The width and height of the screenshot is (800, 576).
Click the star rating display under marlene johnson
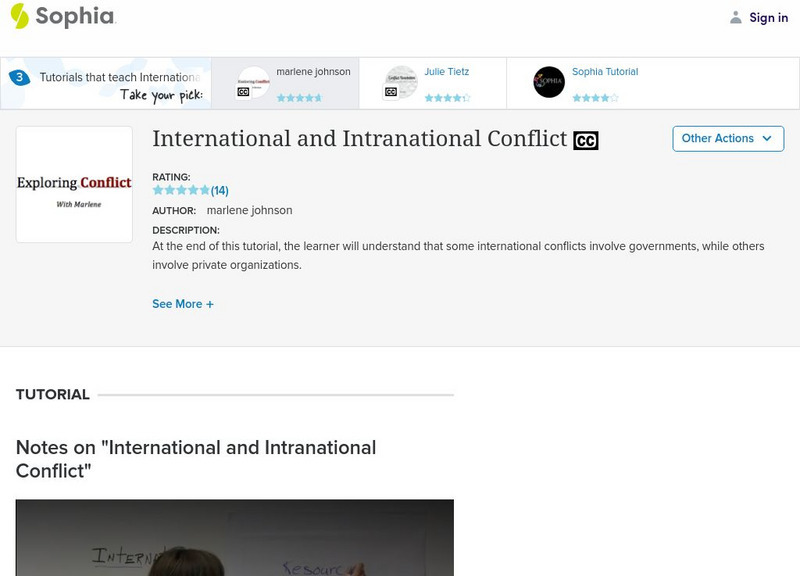click(x=299, y=97)
